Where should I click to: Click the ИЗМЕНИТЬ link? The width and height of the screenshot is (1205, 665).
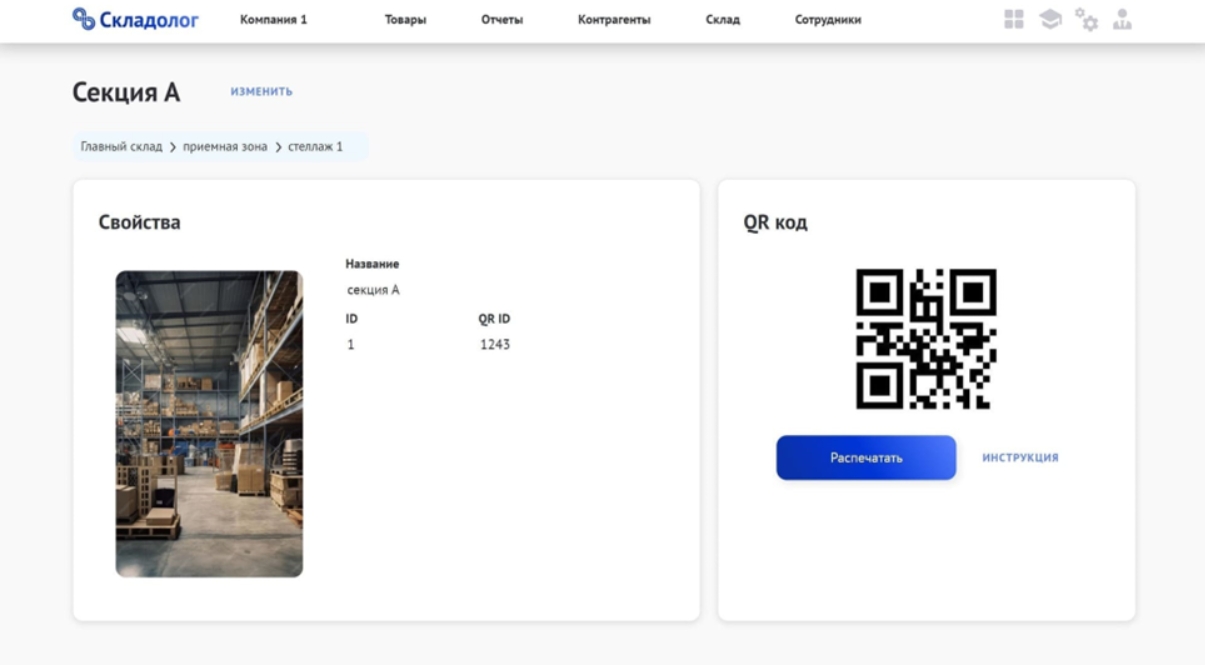(x=261, y=92)
